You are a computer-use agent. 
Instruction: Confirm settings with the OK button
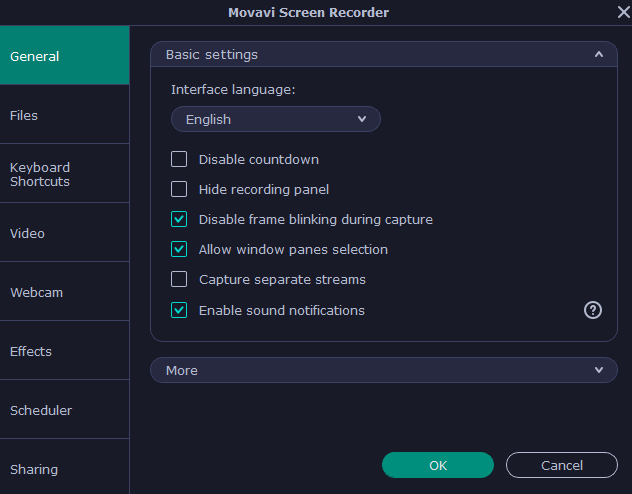pos(438,465)
